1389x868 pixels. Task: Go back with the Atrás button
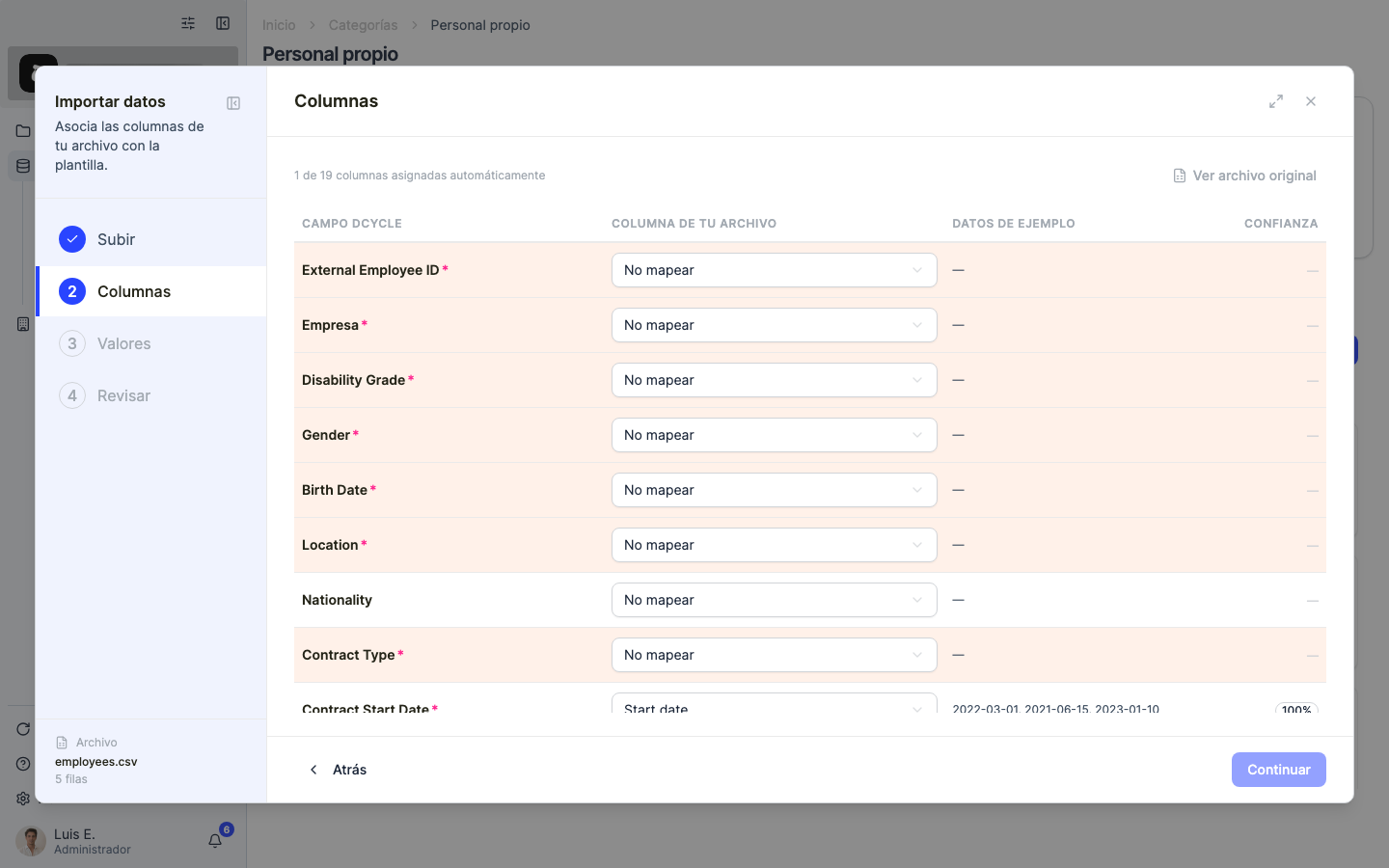click(338, 770)
